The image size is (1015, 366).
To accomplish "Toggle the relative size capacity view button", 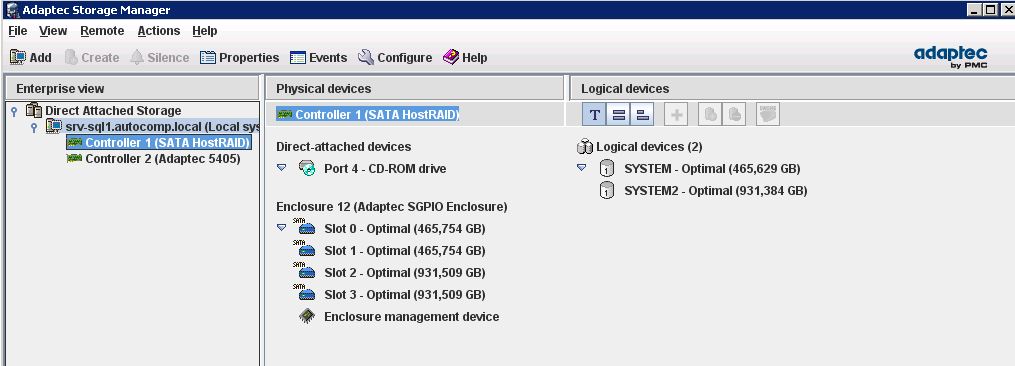I will pyautogui.click(x=642, y=115).
